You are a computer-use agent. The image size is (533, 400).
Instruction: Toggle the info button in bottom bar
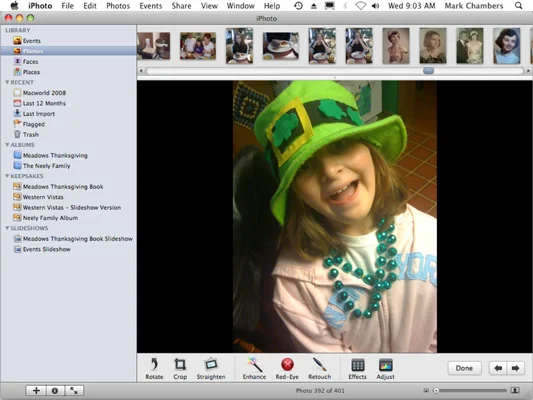(x=55, y=391)
